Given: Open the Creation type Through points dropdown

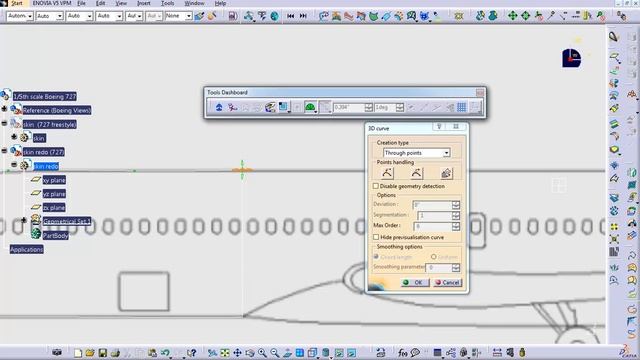Looking at the screenshot, I should pyautogui.click(x=417, y=153).
